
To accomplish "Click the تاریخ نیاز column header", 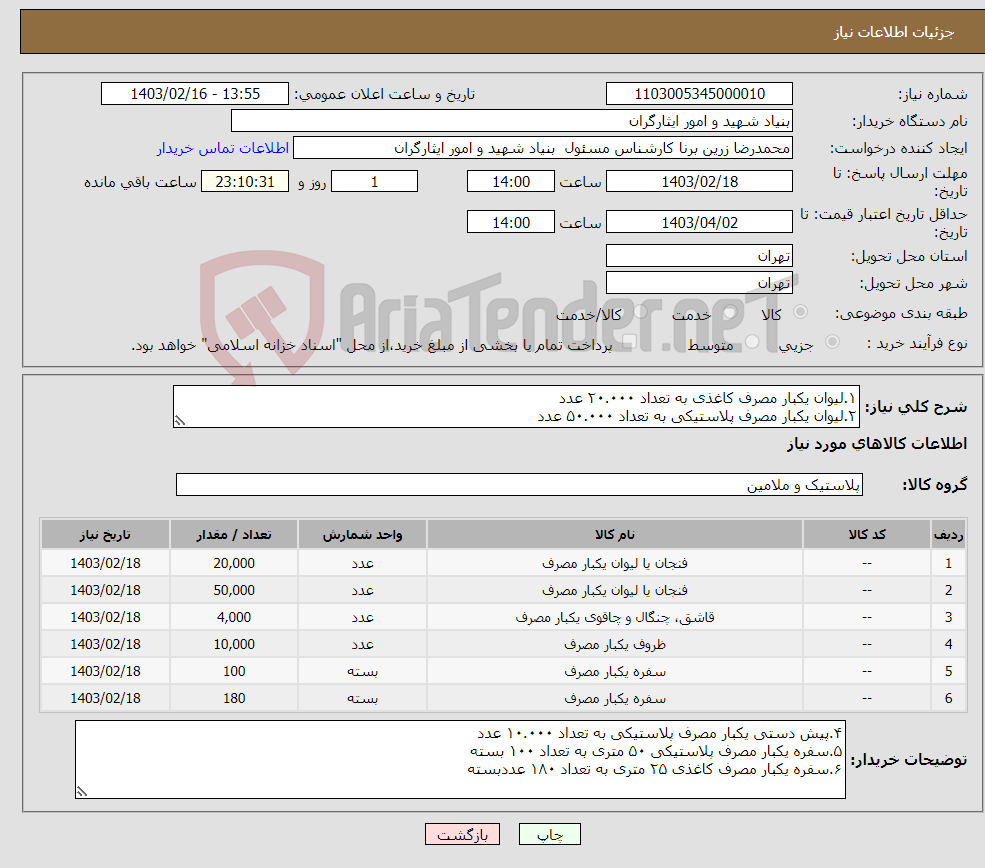I will click(x=105, y=534).
